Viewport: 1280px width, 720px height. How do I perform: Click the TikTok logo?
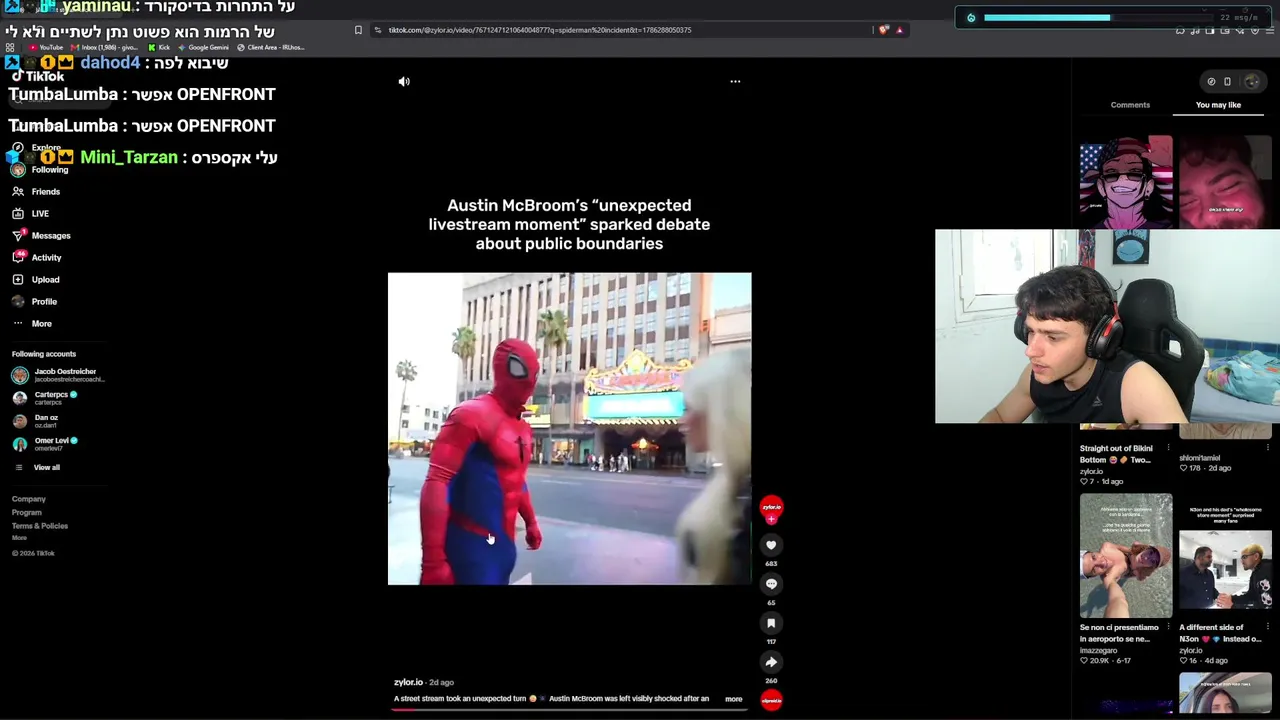[x=38, y=76]
